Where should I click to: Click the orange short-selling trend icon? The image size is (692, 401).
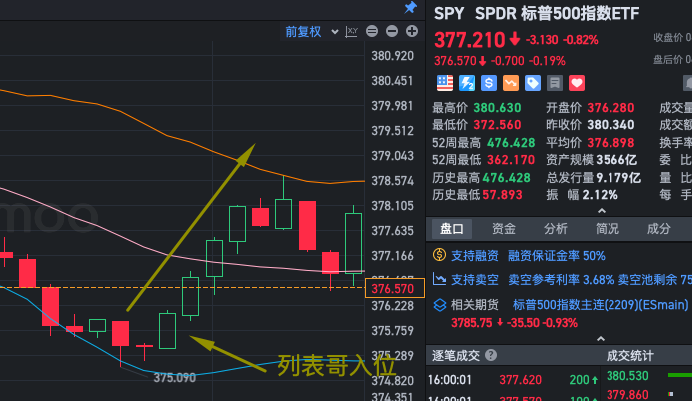511,83
